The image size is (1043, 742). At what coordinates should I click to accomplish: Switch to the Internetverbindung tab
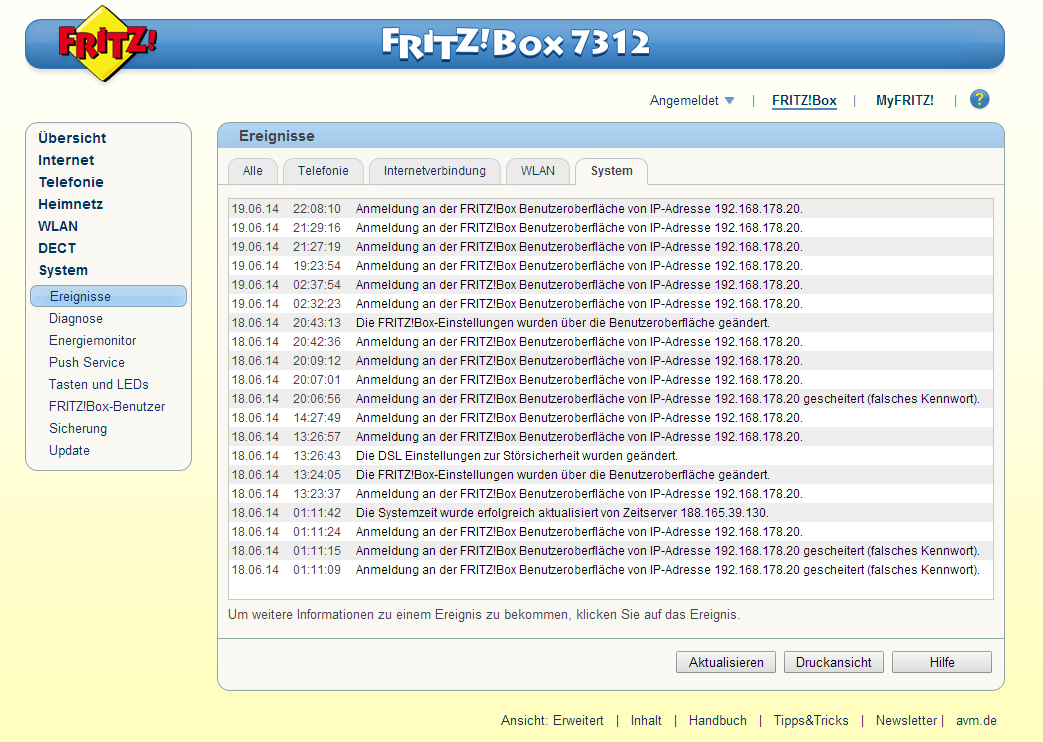pos(434,171)
